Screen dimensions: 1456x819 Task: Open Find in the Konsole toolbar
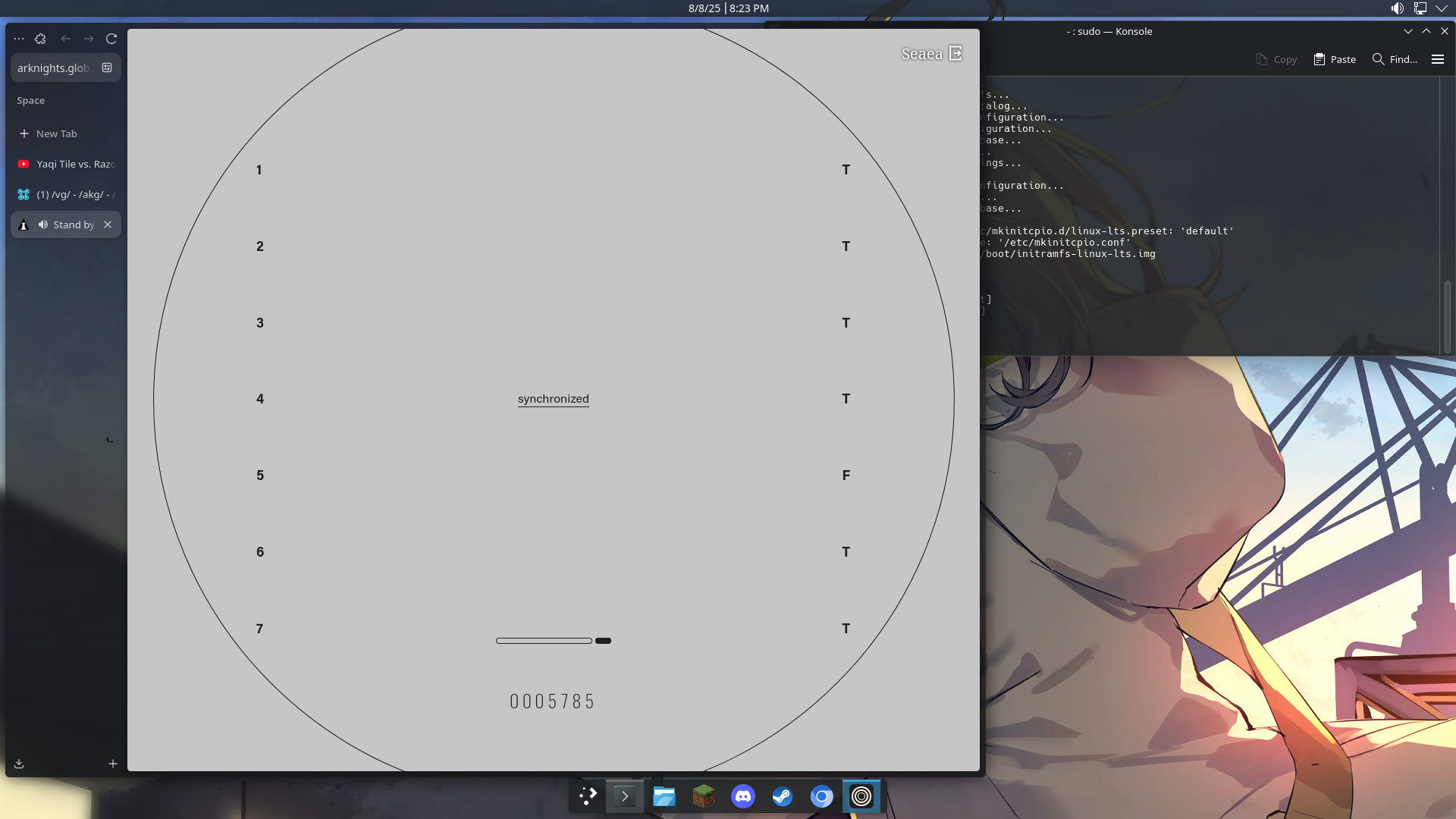pyautogui.click(x=1395, y=59)
